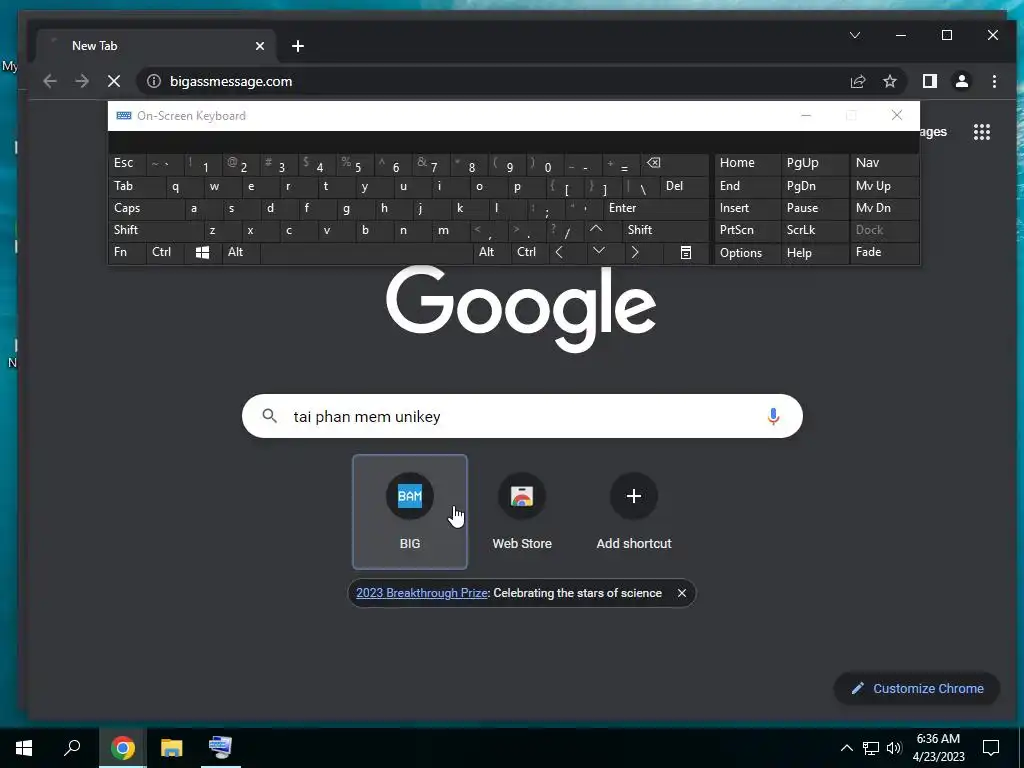1024x768 pixels.
Task: Close the On-Screen Keyboard window
Action: (897, 116)
